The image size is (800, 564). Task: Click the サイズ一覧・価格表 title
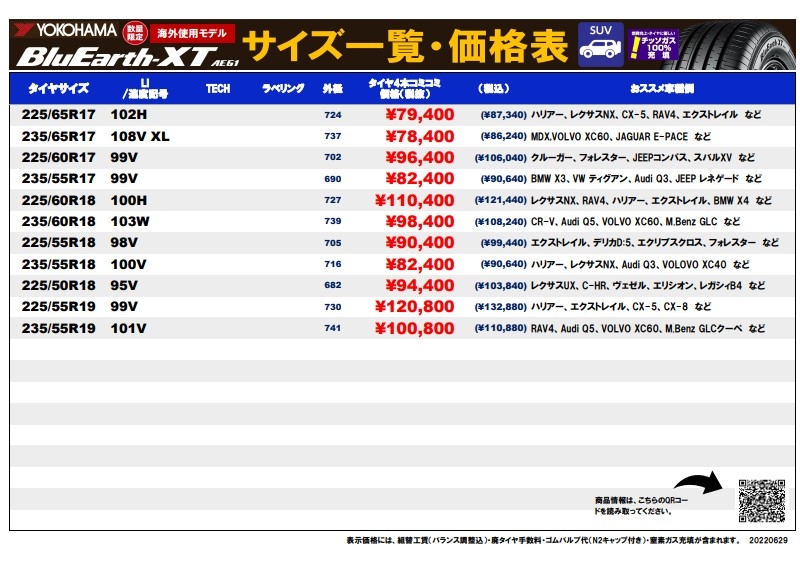pyautogui.click(x=406, y=46)
